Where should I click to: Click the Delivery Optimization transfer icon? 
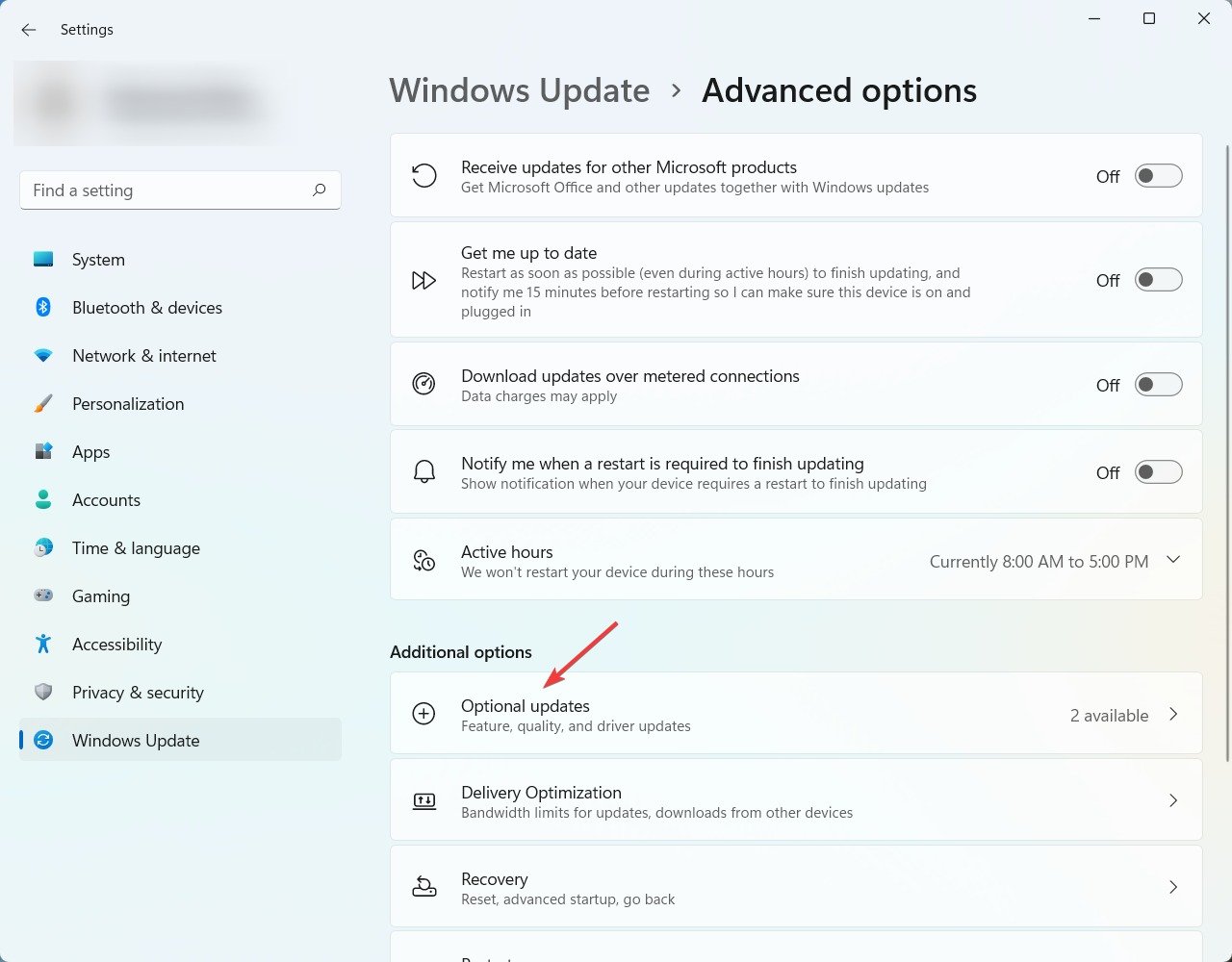[x=424, y=800]
